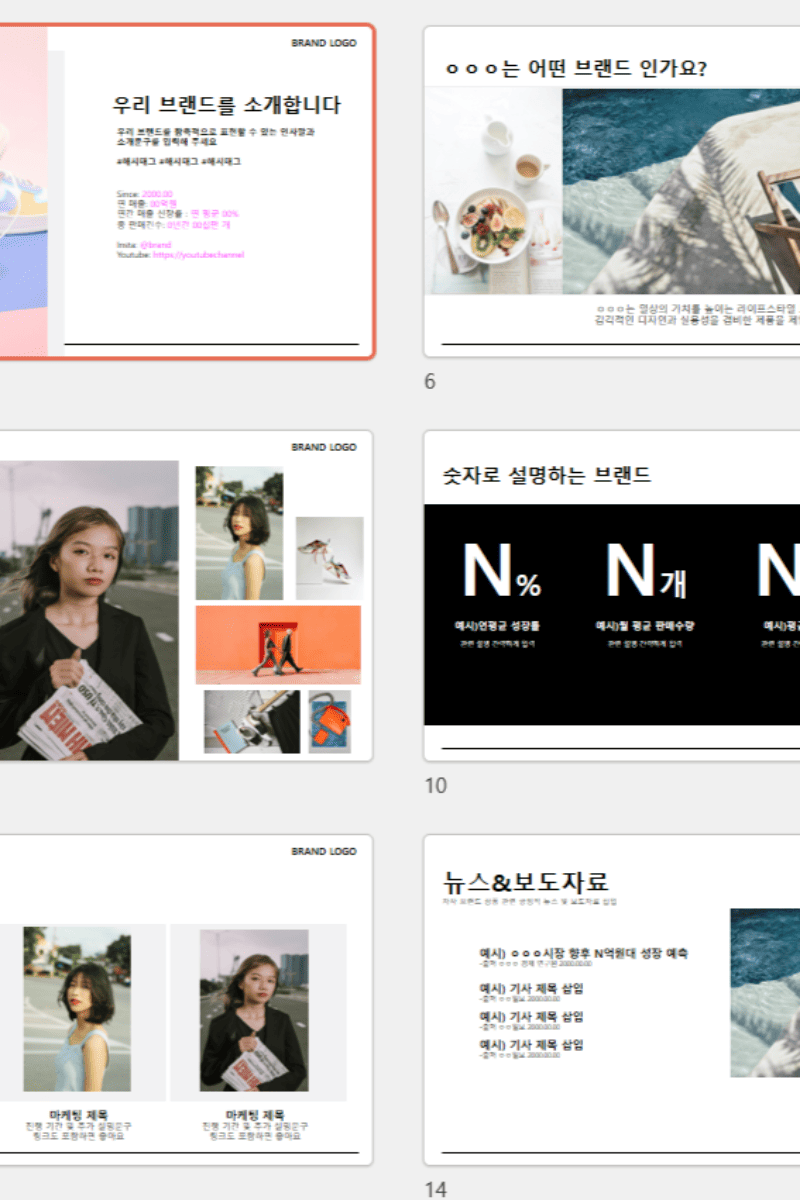Select the slide with two '마케팅 제목' captions

(187, 1000)
